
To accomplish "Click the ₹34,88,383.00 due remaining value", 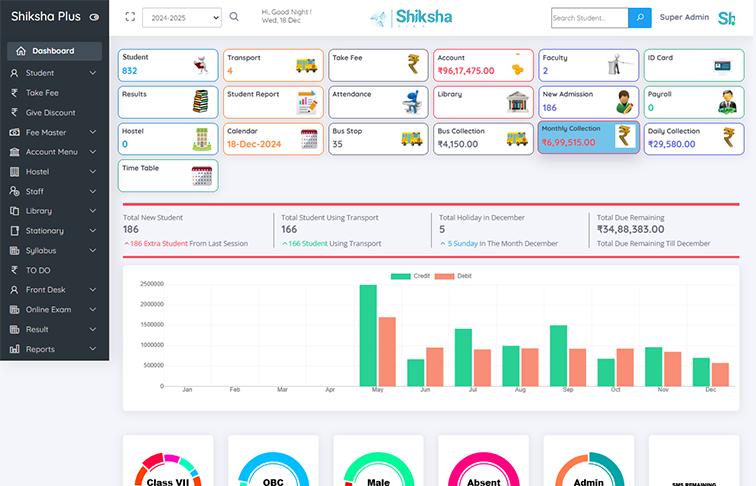I will [631, 230].
